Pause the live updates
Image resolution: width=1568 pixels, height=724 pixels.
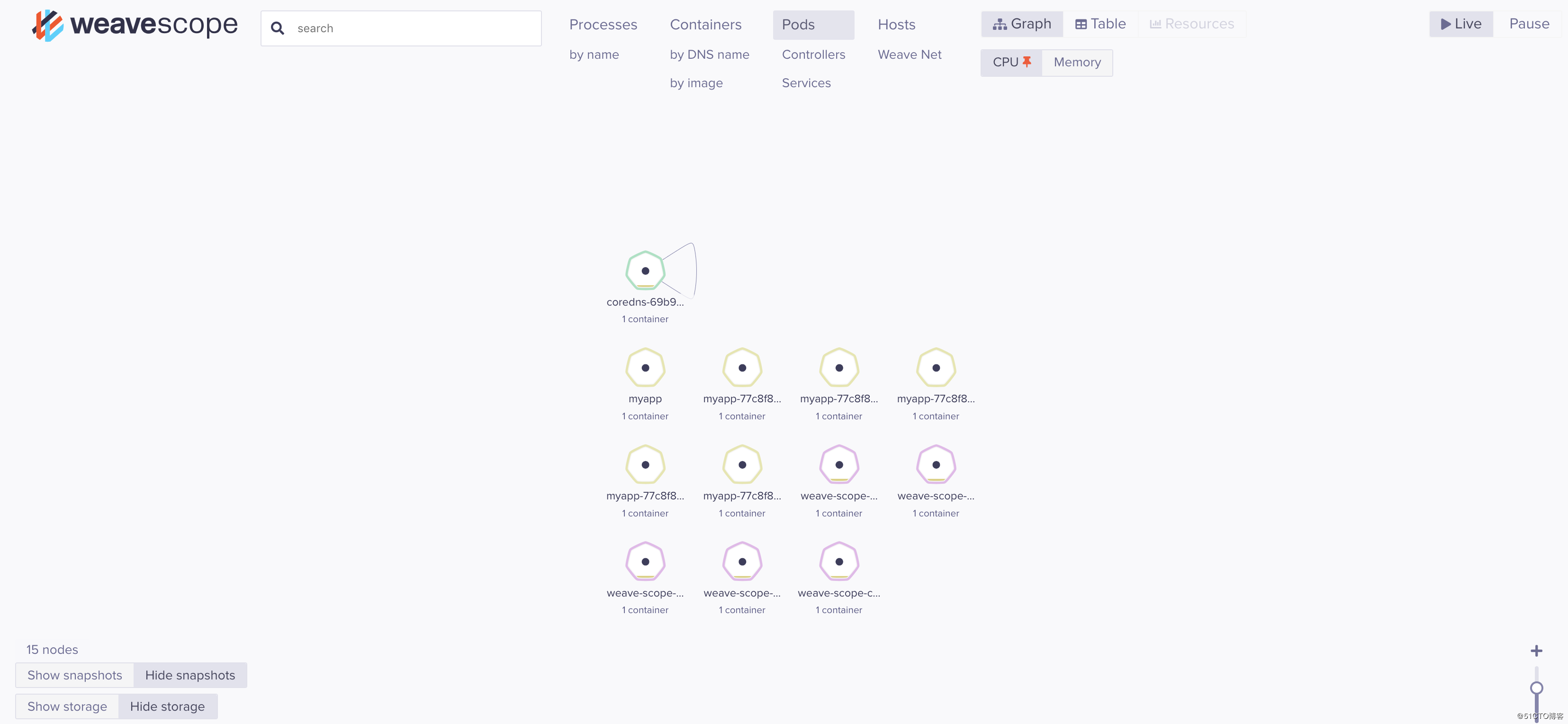[1529, 24]
